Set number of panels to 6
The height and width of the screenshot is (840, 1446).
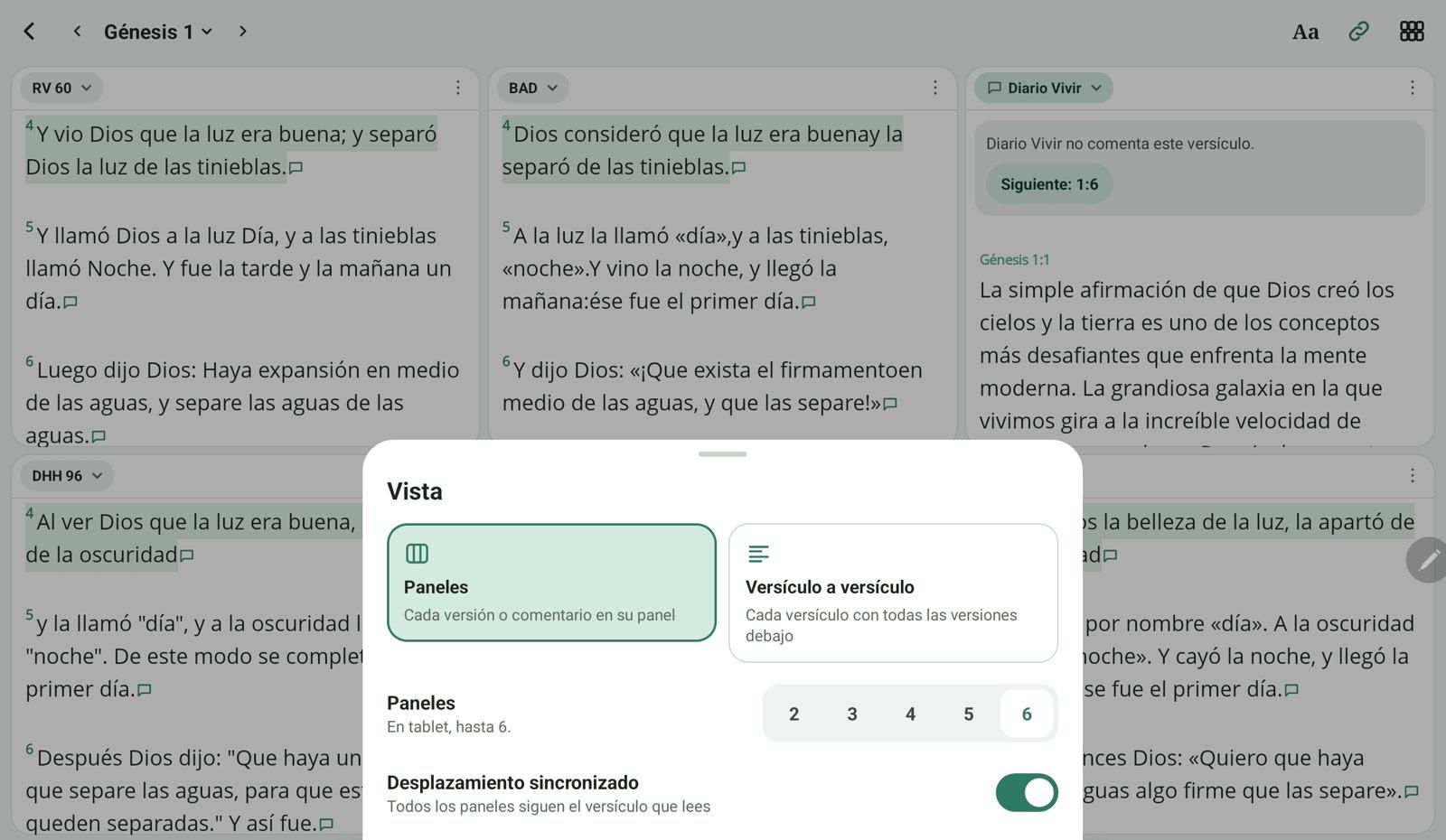tap(1027, 714)
